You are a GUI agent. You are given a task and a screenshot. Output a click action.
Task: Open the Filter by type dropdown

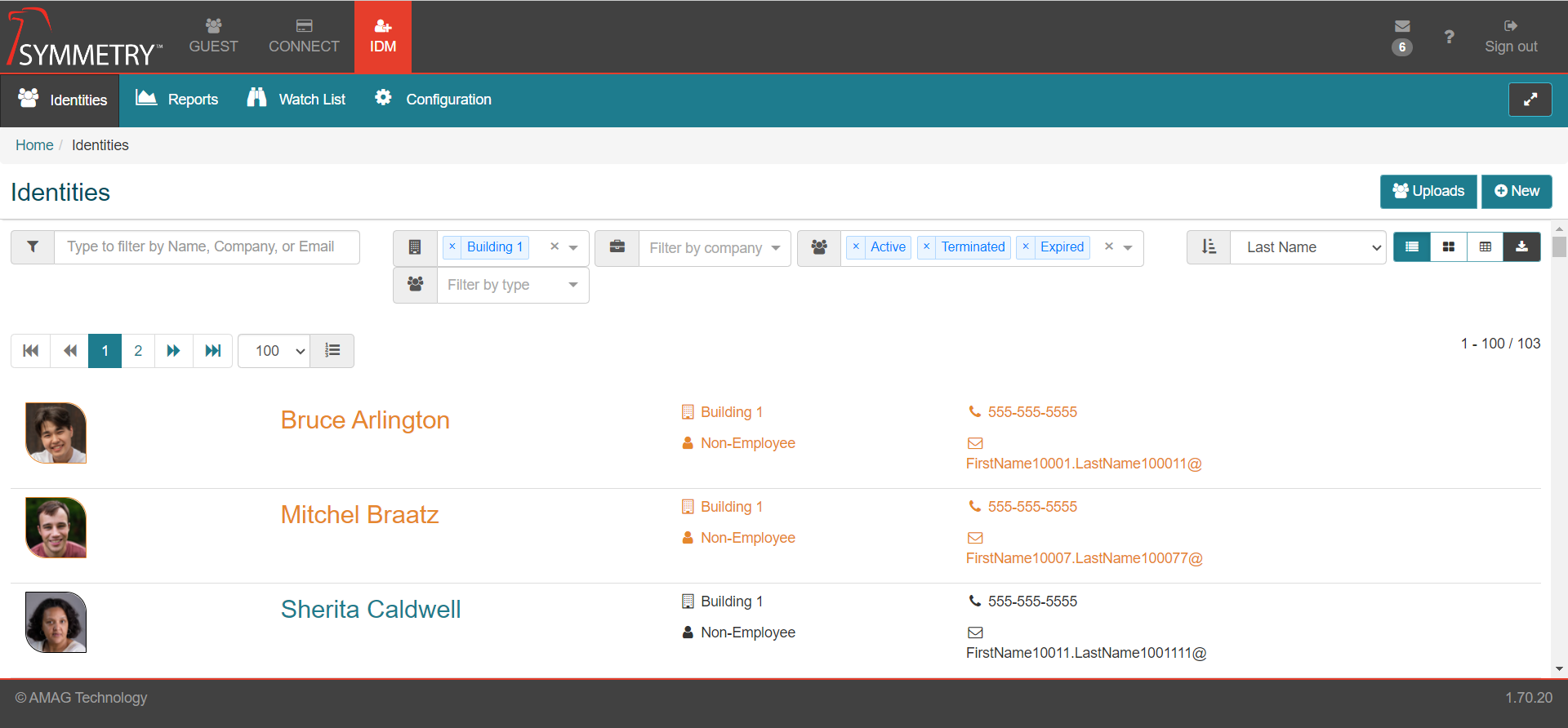click(512, 285)
